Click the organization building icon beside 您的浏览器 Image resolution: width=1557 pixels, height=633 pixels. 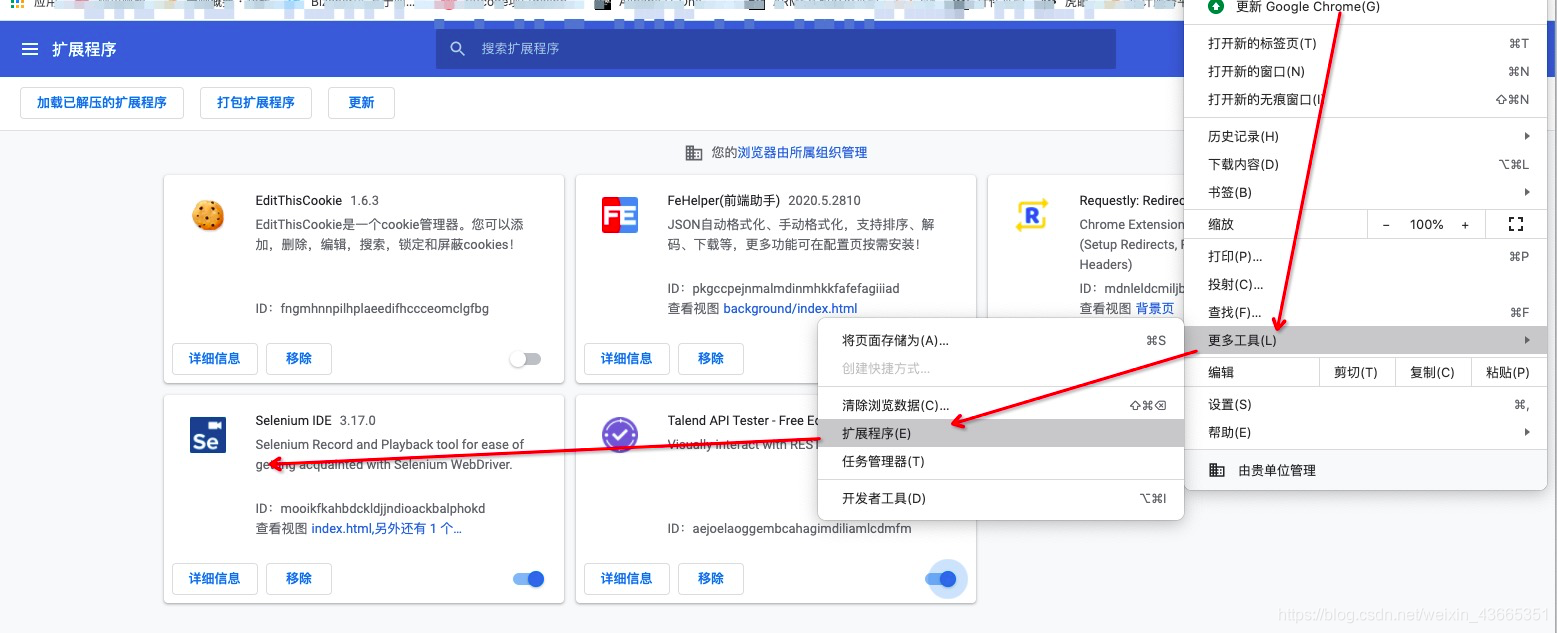693,153
